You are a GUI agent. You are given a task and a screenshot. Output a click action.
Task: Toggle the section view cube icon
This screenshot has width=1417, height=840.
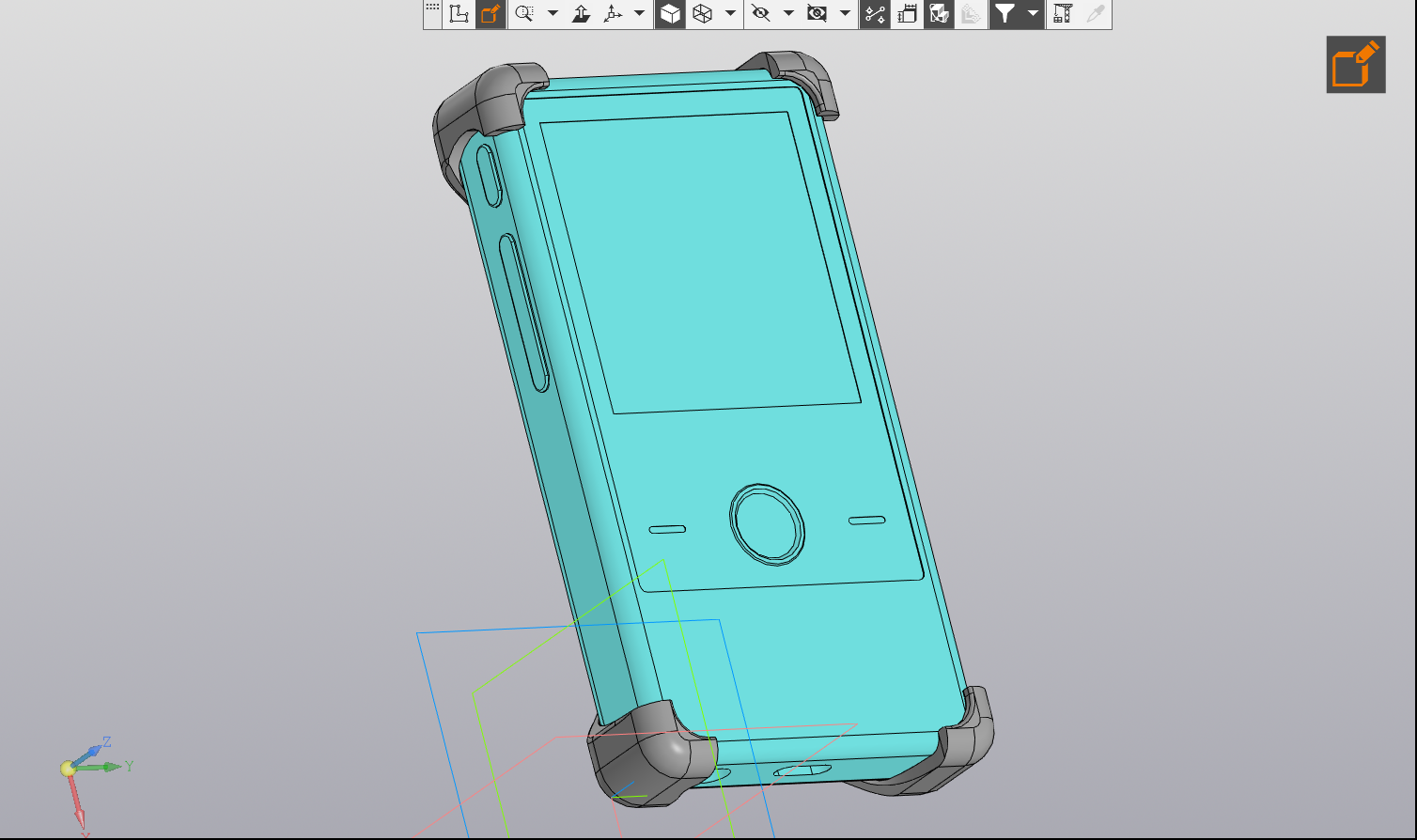938,14
